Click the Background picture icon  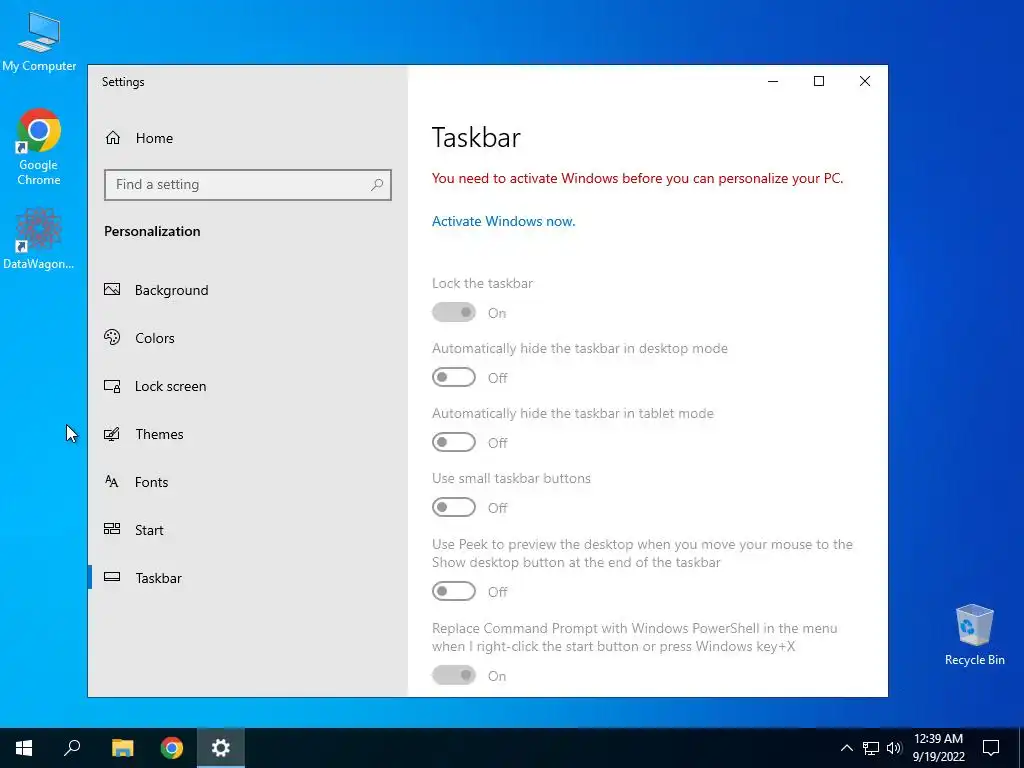(112, 289)
